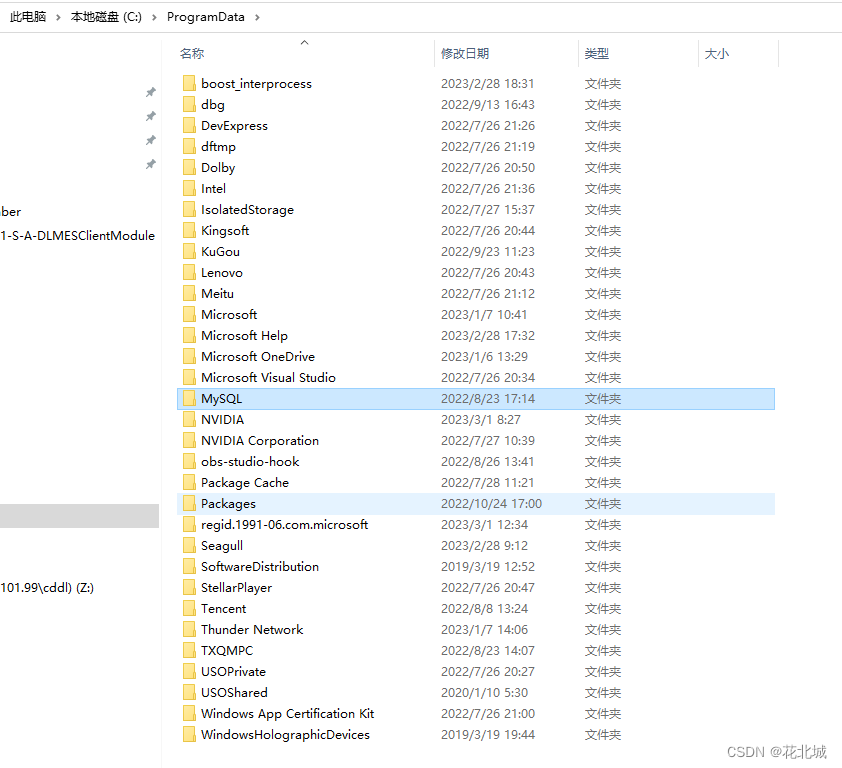Viewport: 842px width, 768px height.
Task: Click the date 2022/10/24 17:00 of Packages
Action: point(491,503)
